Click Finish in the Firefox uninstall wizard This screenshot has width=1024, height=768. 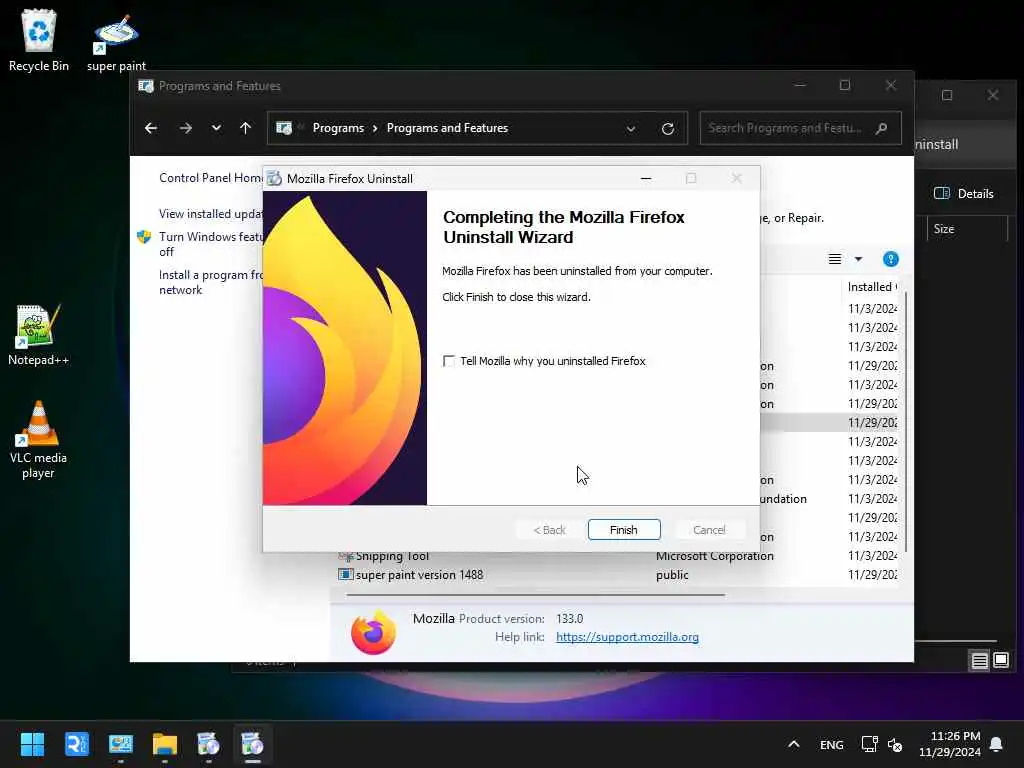tap(624, 530)
